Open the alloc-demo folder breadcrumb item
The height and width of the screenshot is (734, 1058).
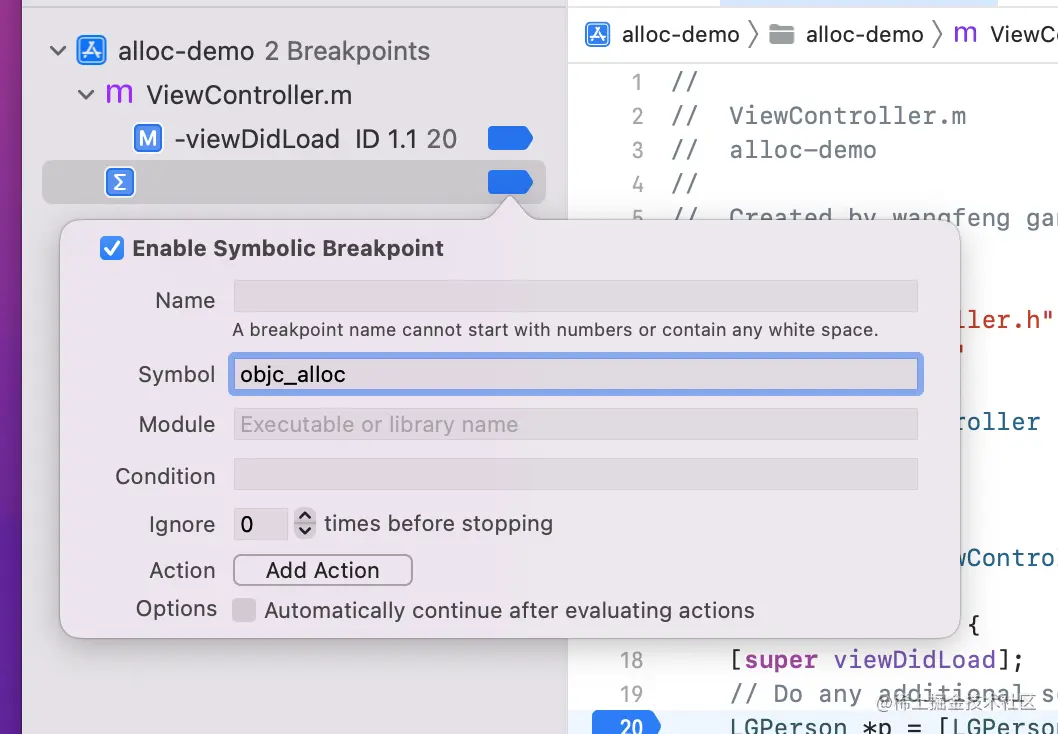[864, 34]
